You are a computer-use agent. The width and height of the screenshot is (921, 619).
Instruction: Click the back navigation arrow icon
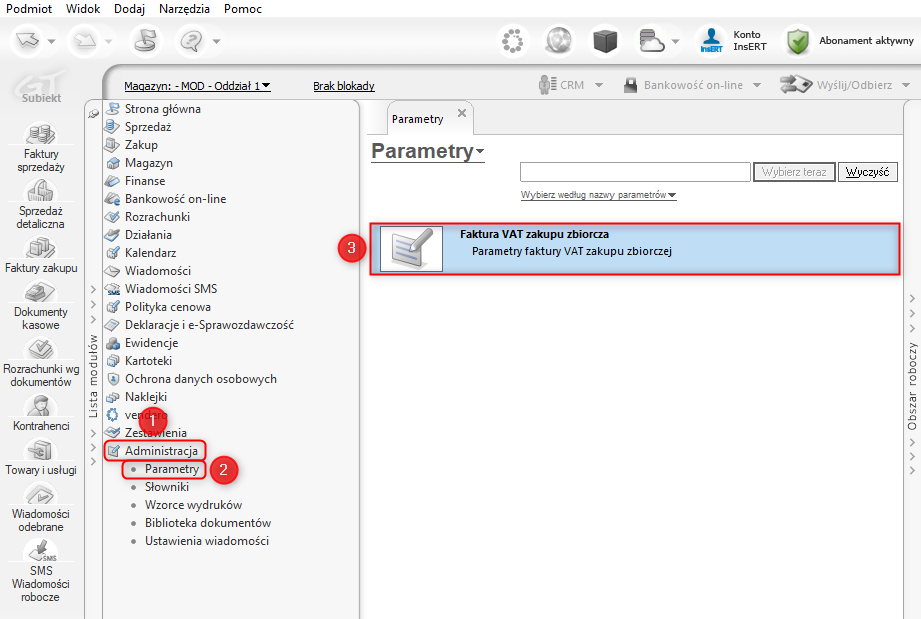pyautogui.click(x=28, y=41)
